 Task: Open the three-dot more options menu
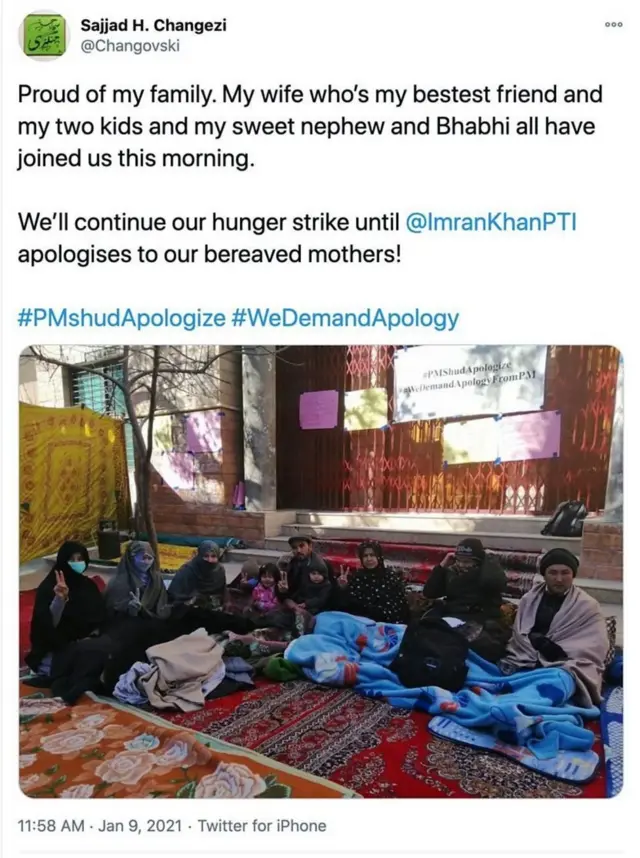(x=613, y=25)
